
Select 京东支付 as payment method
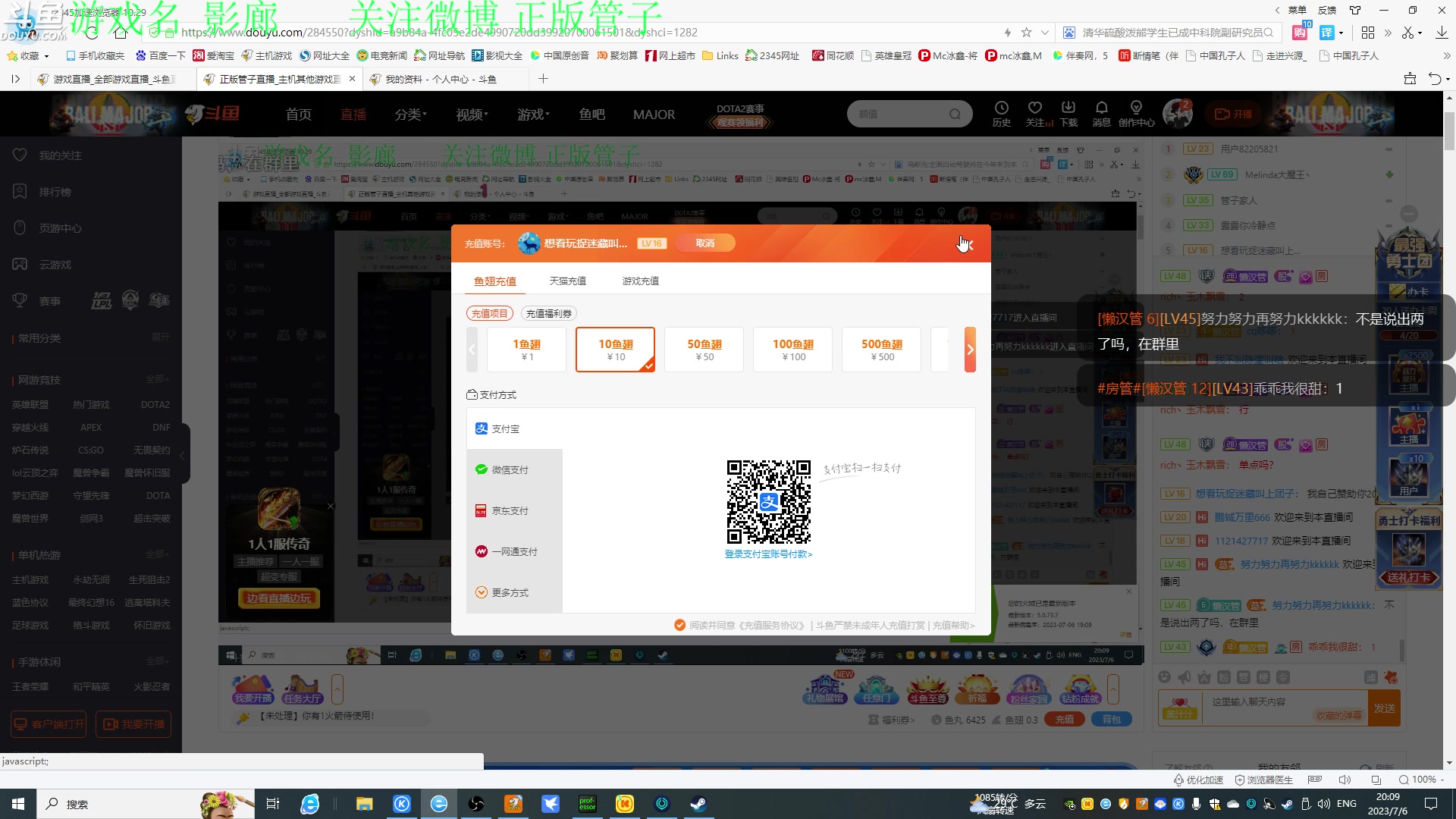(514, 510)
